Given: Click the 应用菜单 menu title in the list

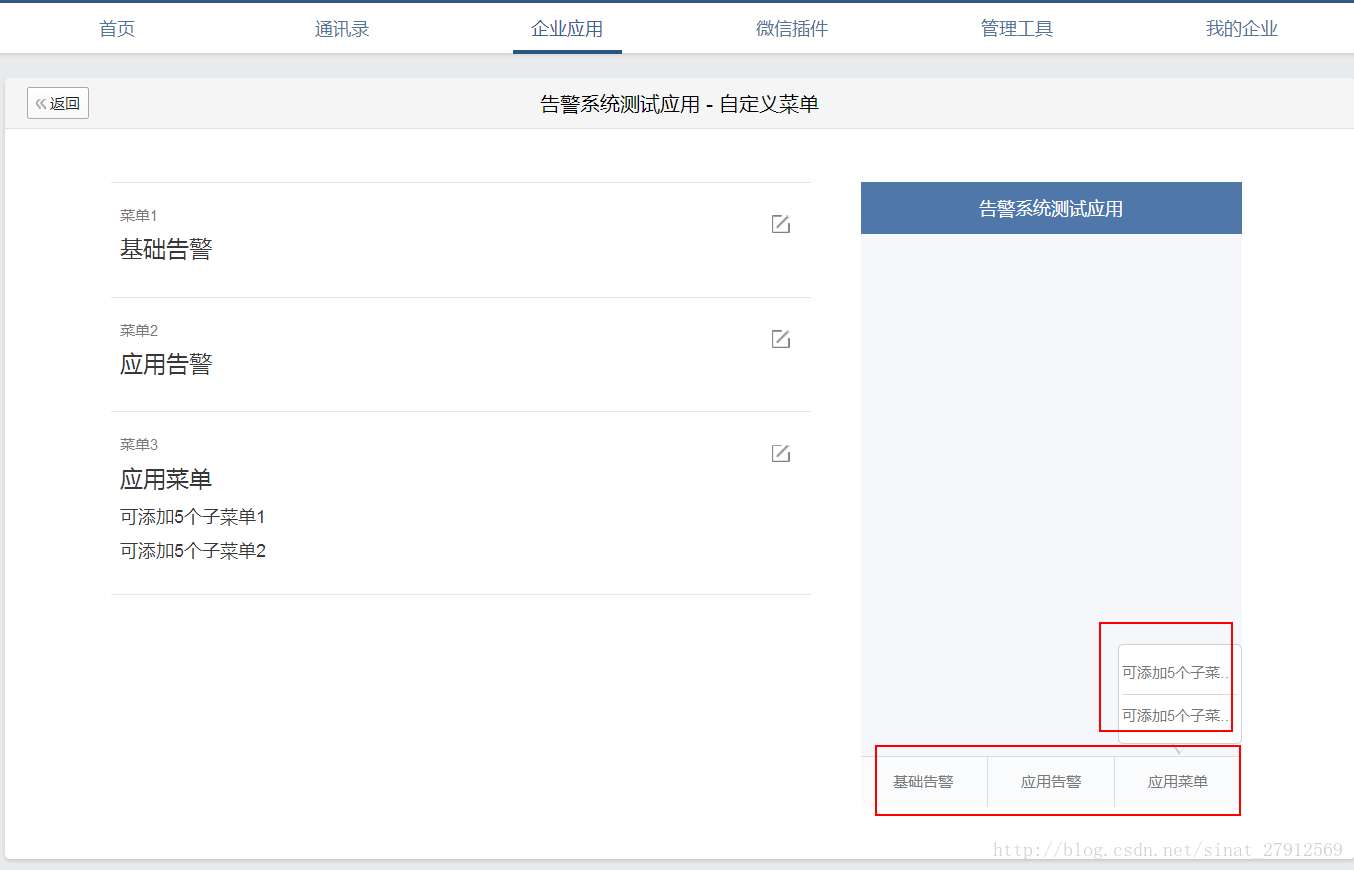Looking at the screenshot, I should coord(166,479).
